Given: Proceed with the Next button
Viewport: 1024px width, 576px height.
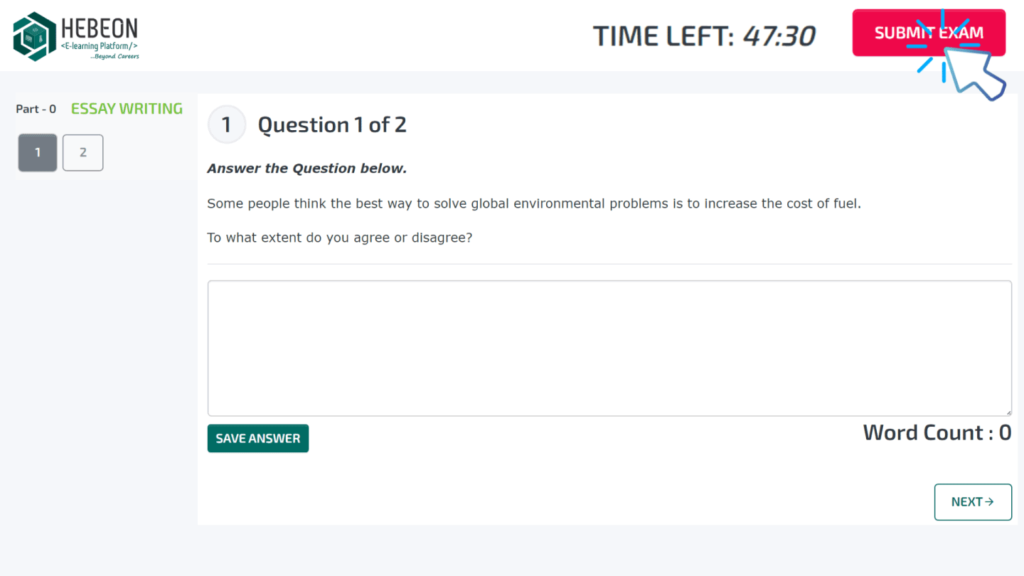Looking at the screenshot, I should (972, 502).
